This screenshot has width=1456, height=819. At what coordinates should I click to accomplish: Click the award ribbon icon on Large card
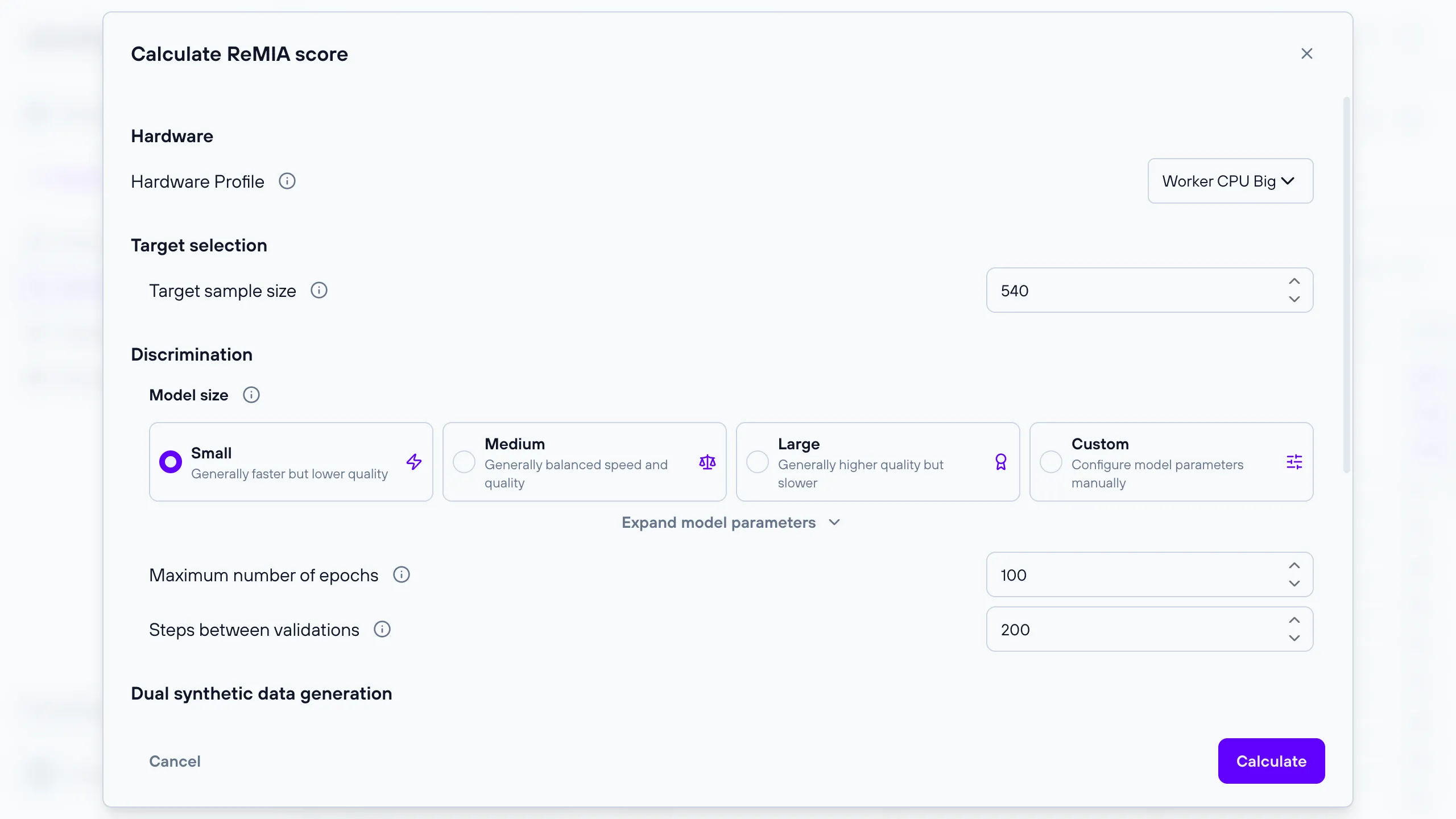click(1001, 462)
